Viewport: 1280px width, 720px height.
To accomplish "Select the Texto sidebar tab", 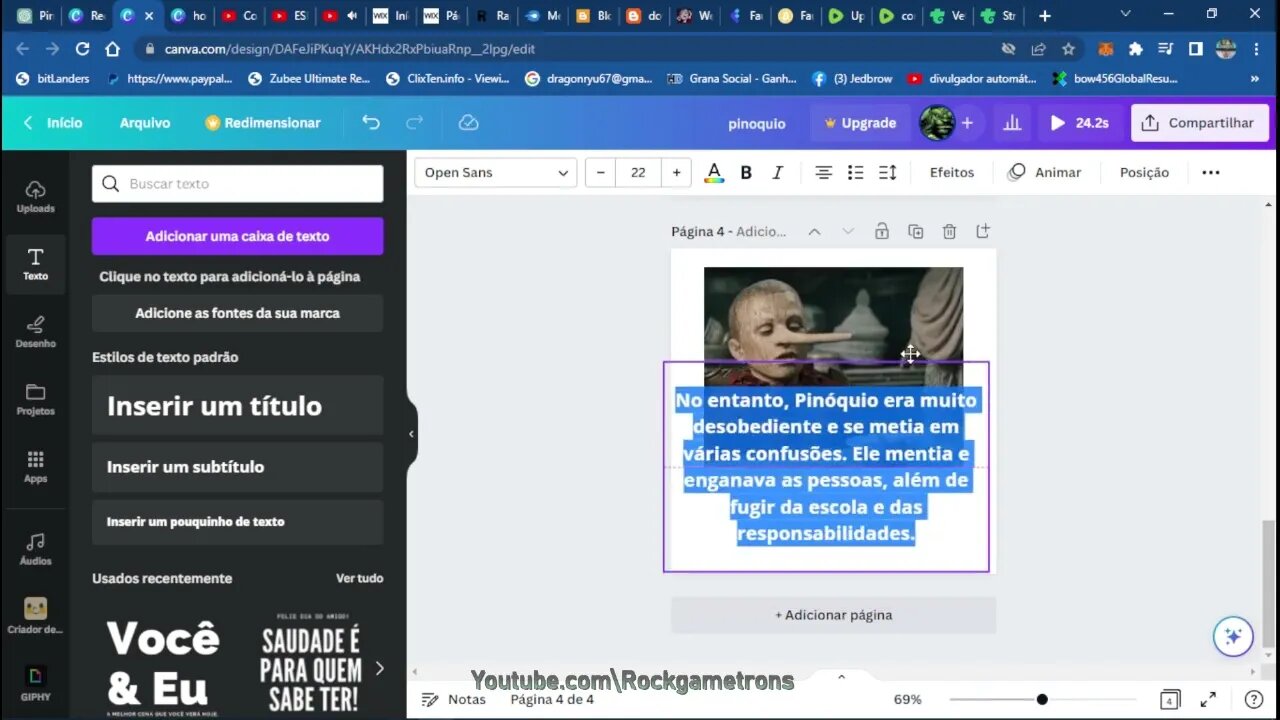I will 35,264.
